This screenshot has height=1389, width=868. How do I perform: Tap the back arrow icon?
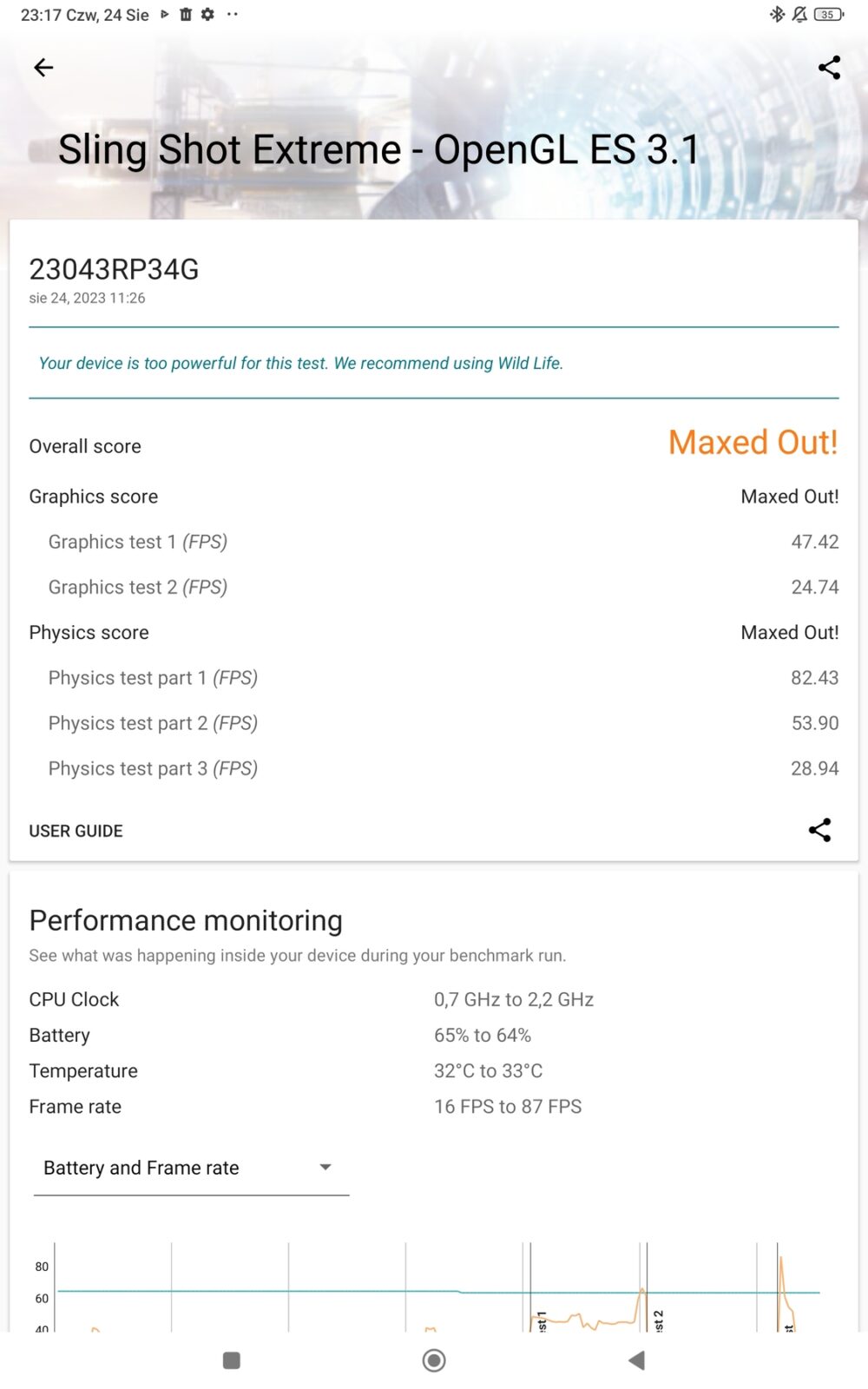43,68
